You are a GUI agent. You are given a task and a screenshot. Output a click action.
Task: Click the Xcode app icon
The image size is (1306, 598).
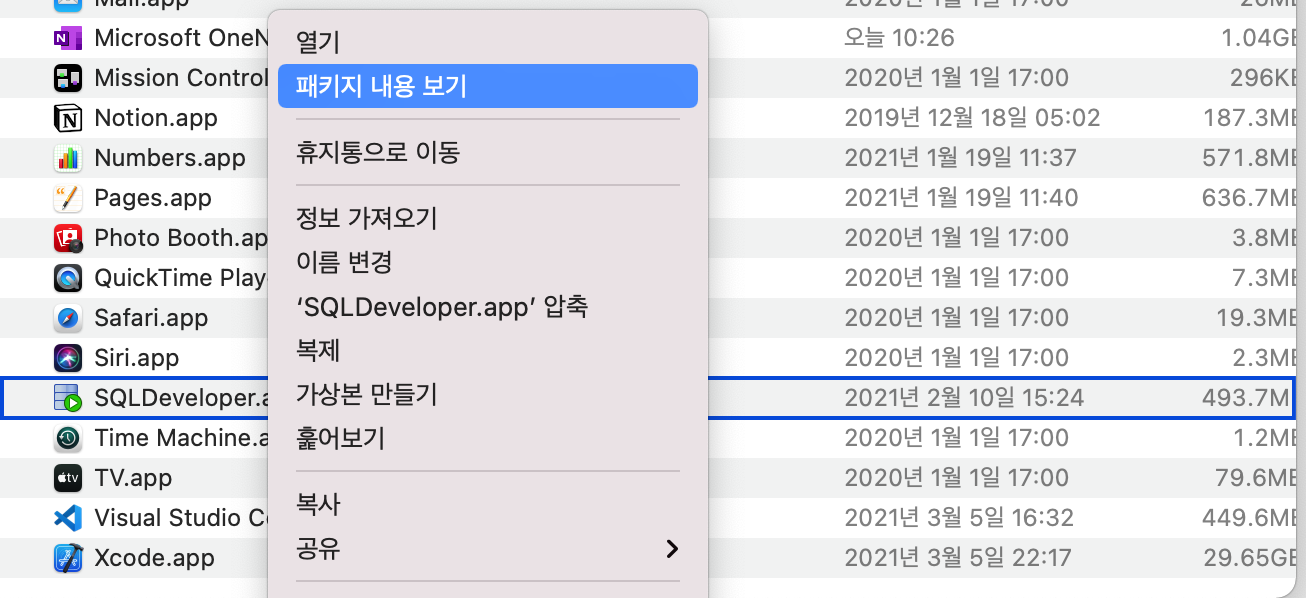click(68, 558)
